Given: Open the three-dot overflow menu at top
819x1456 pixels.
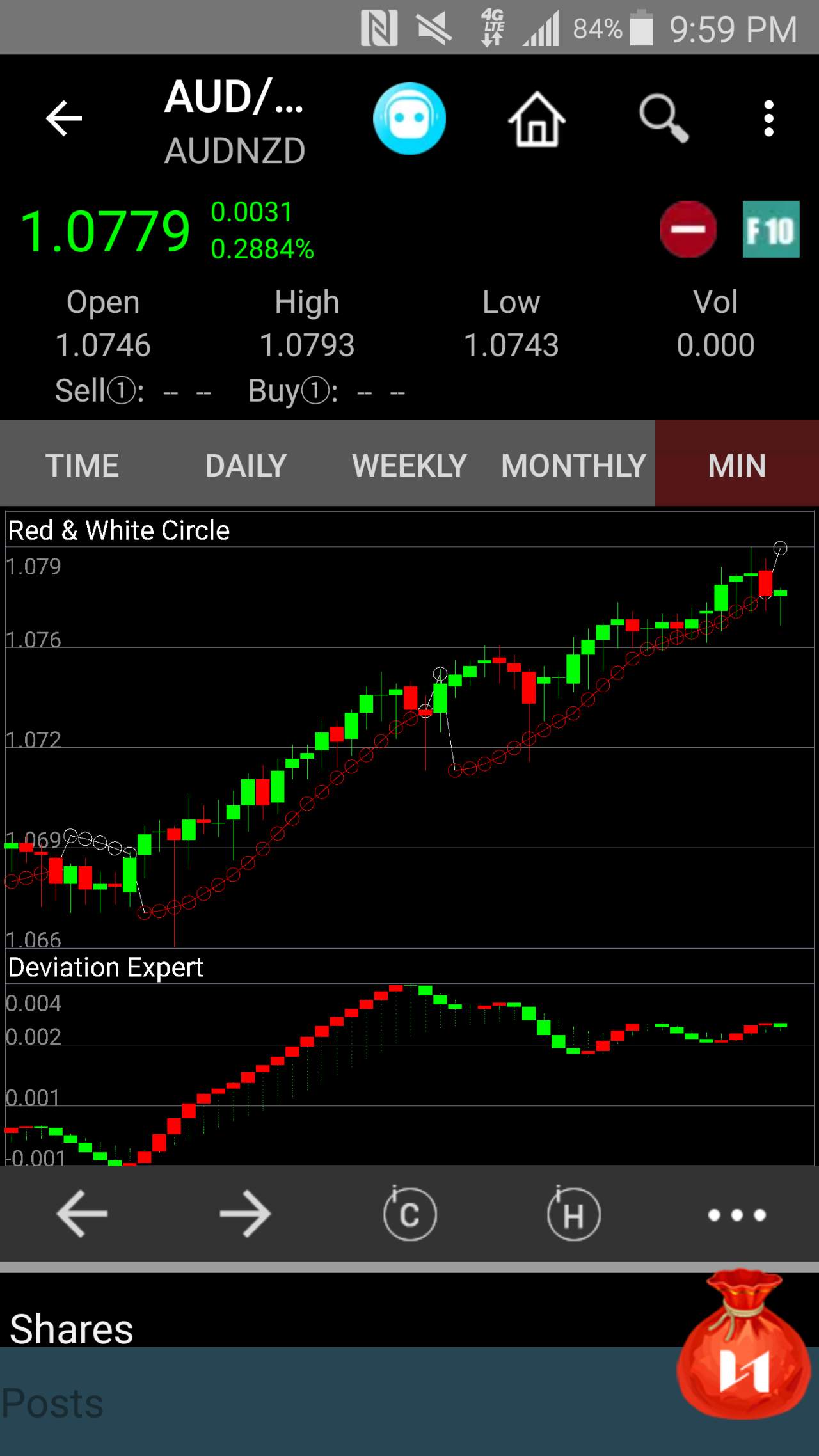Looking at the screenshot, I should pyautogui.click(x=769, y=118).
